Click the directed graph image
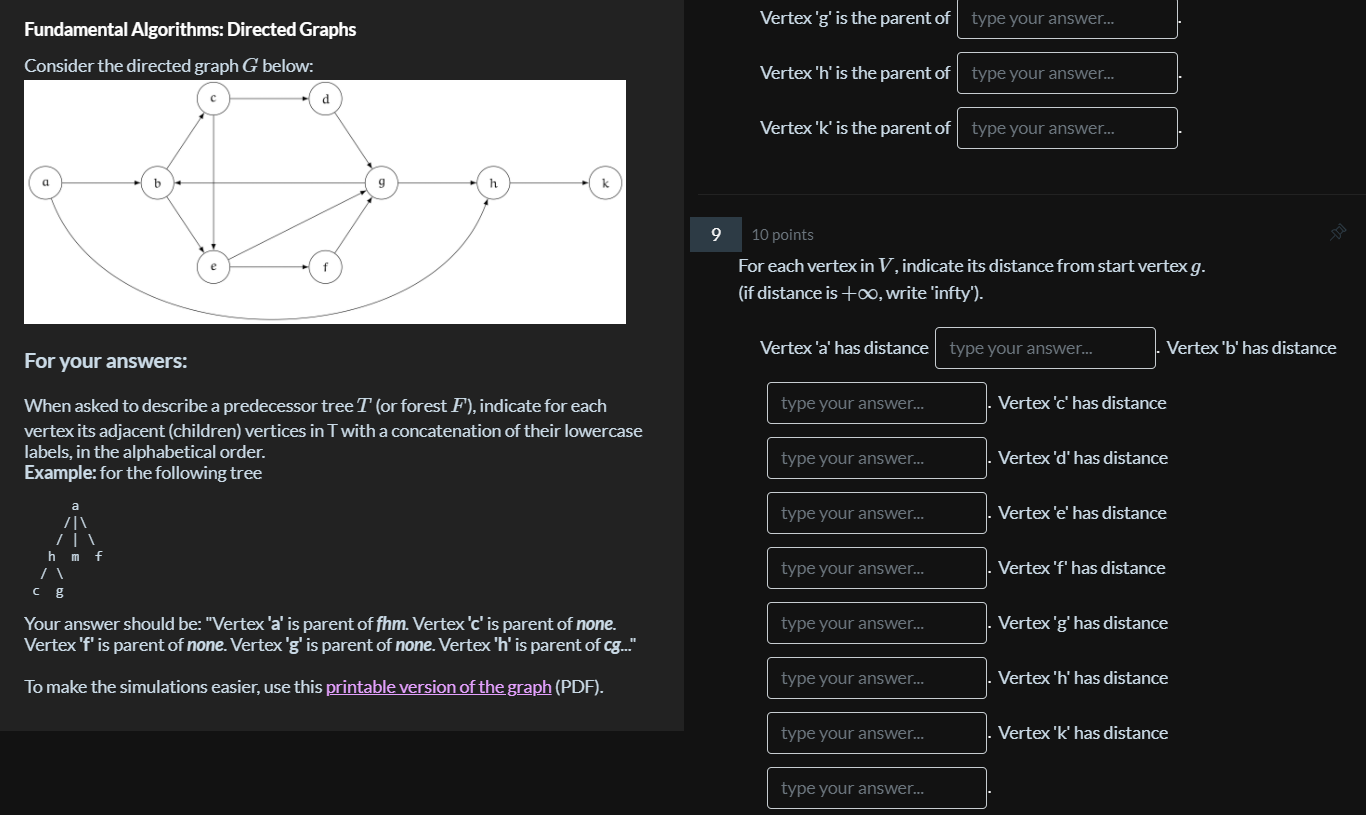This screenshot has width=1366, height=815. pyautogui.click(x=324, y=201)
